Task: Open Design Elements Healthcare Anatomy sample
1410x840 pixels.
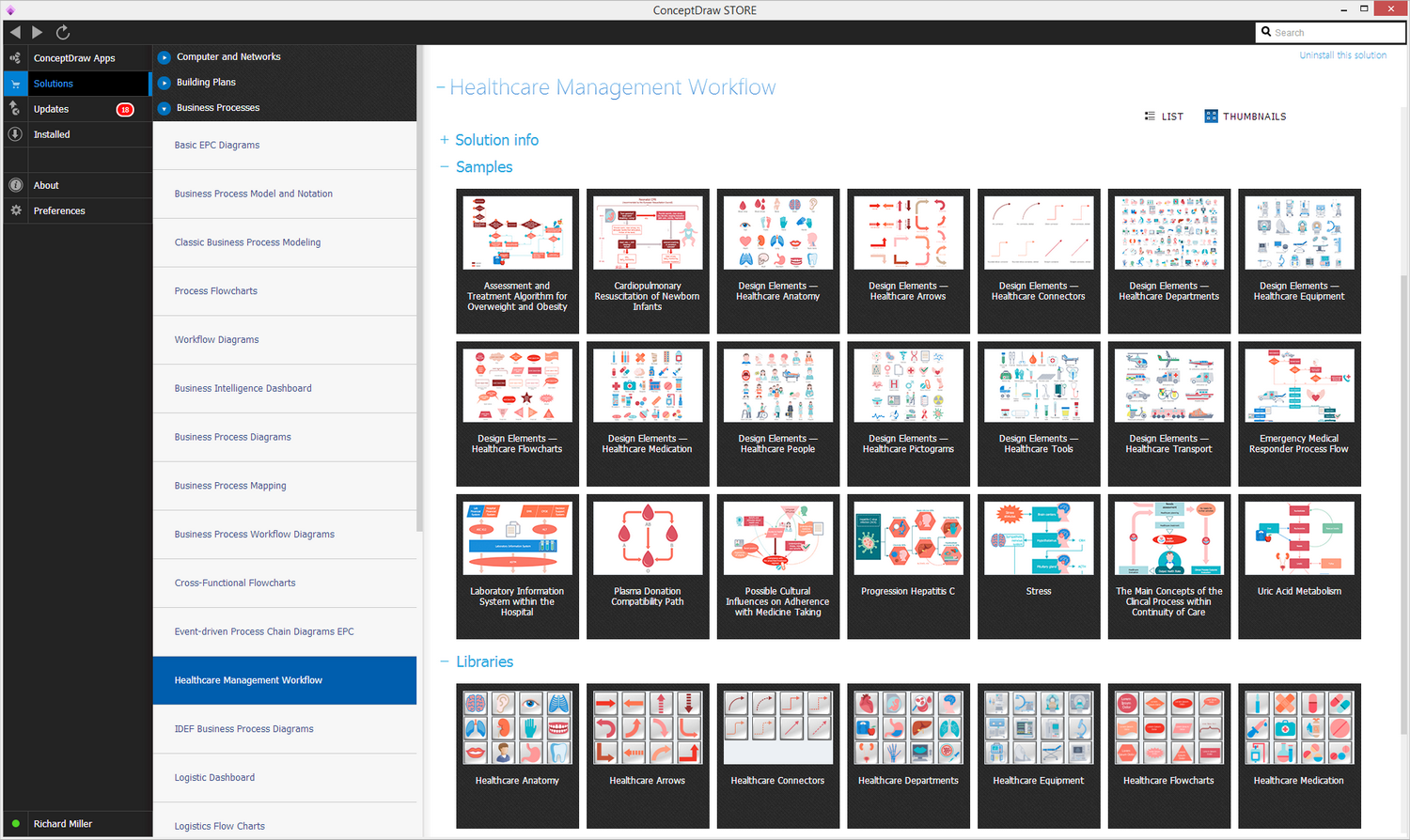Action: (778, 261)
